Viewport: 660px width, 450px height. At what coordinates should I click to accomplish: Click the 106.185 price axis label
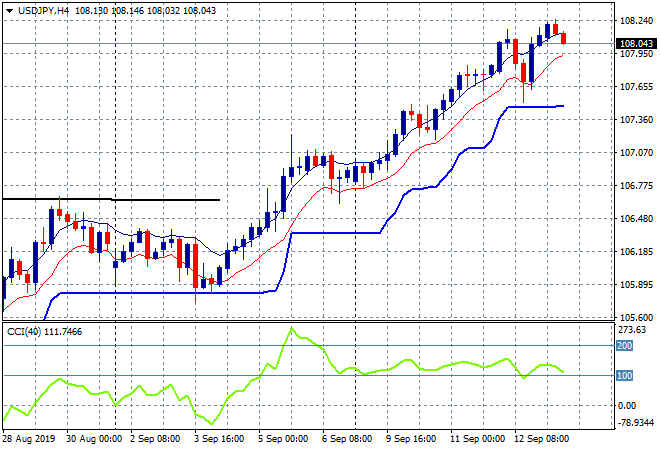pyautogui.click(x=636, y=252)
